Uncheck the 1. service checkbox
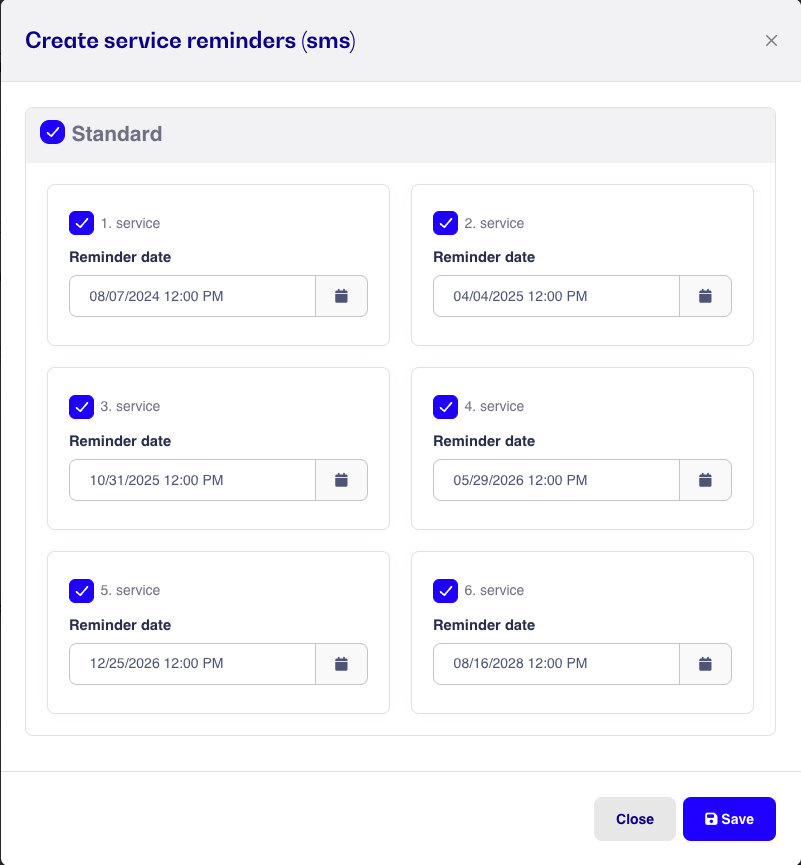 coord(82,223)
